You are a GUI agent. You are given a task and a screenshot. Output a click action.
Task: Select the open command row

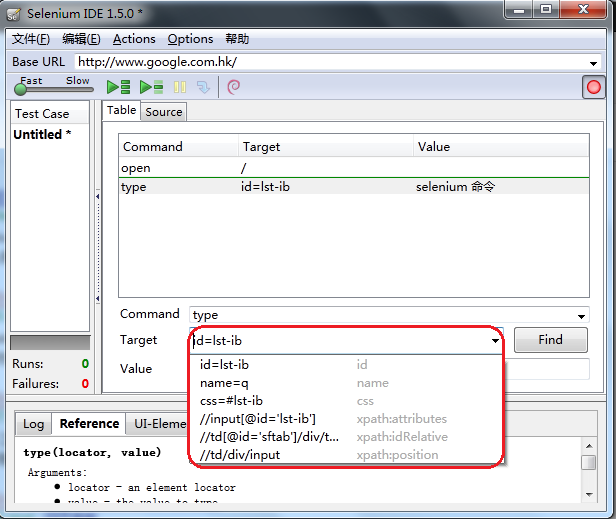[x=354, y=168]
